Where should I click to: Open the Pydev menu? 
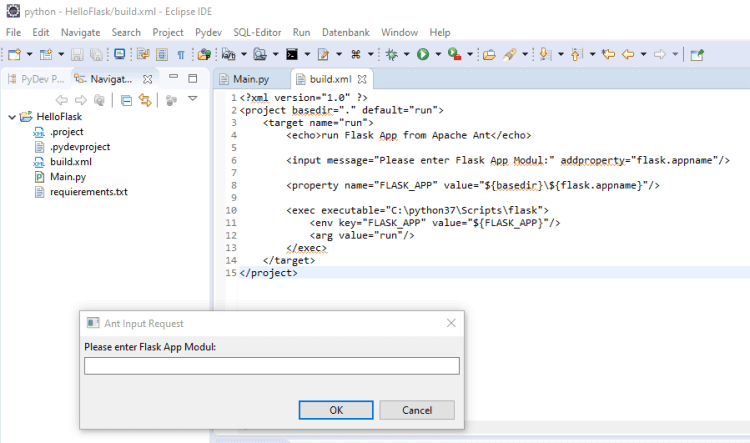click(x=209, y=32)
